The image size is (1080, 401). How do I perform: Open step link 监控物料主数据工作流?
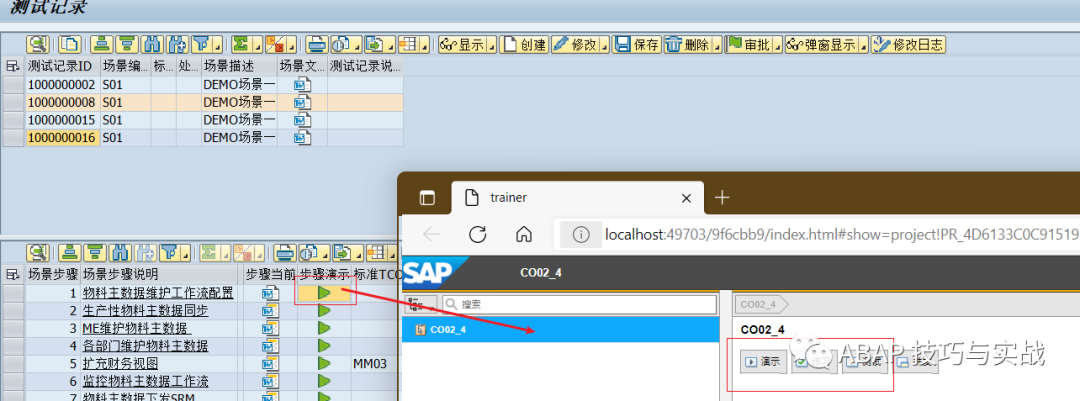pyautogui.click(x=145, y=381)
